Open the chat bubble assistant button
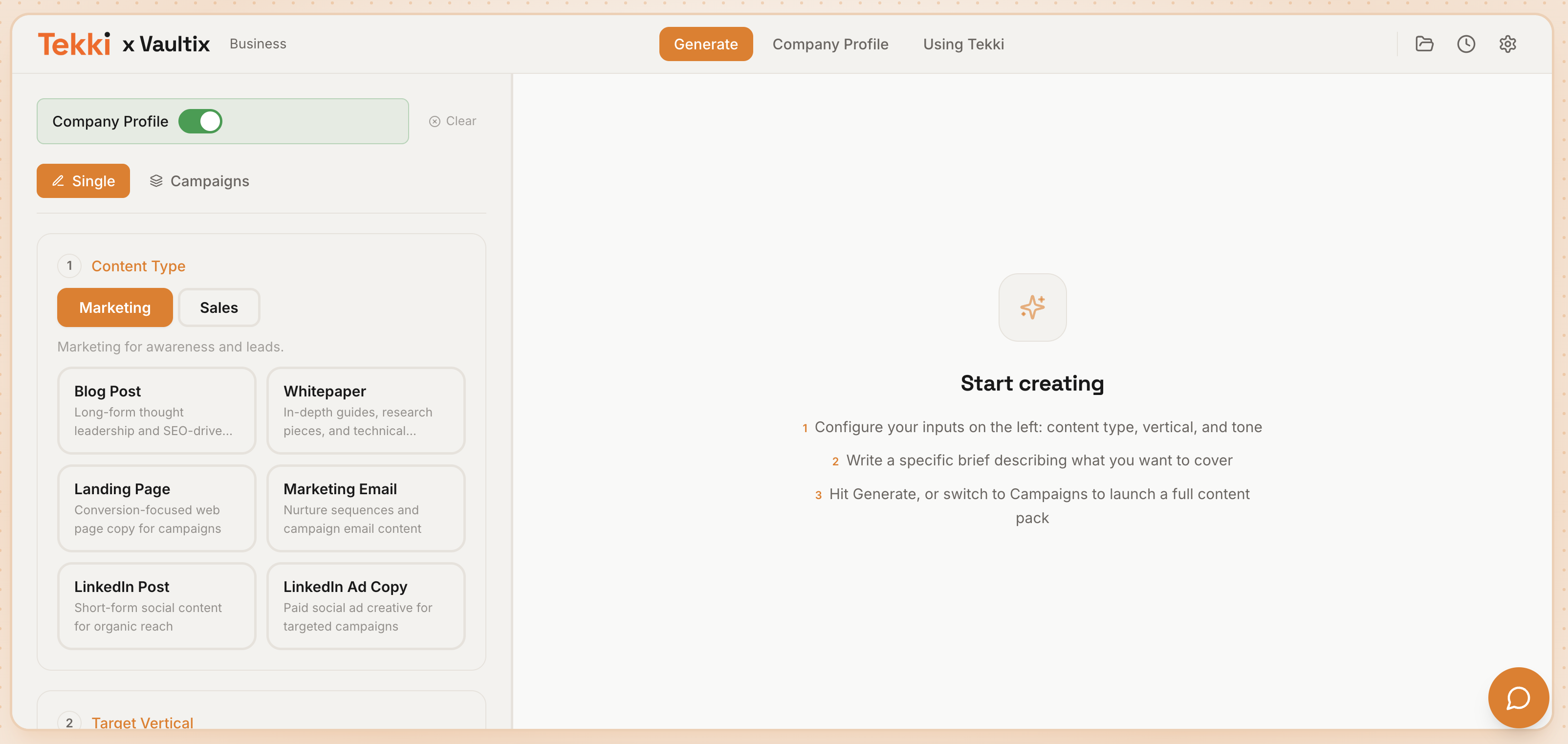This screenshot has width=1568, height=744. [x=1518, y=698]
